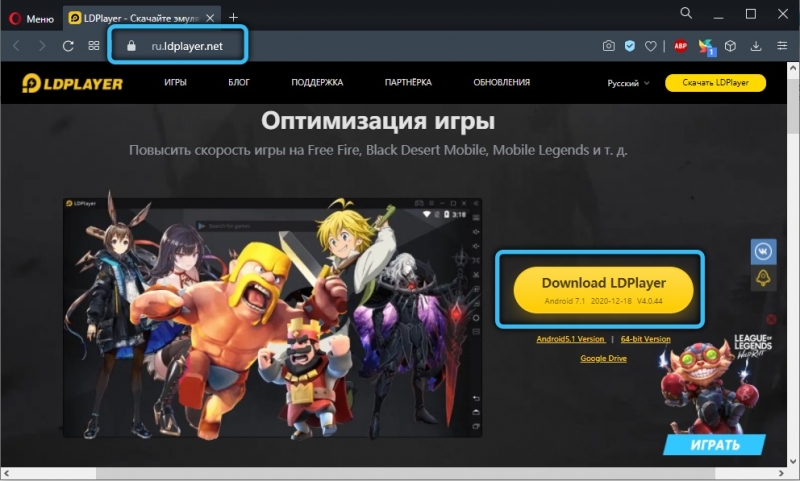The height and width of the screenshot is (481, 800).
Task: Open the extensions cube icon
Action: point(731,46)
